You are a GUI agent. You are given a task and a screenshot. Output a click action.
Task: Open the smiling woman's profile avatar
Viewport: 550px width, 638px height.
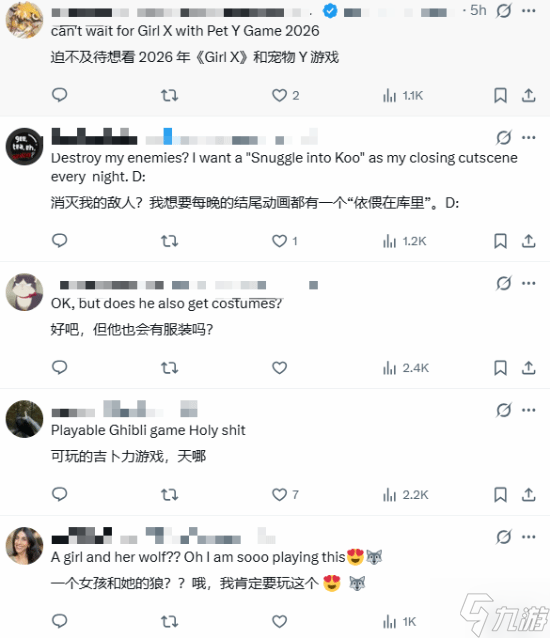coord(24,546)
